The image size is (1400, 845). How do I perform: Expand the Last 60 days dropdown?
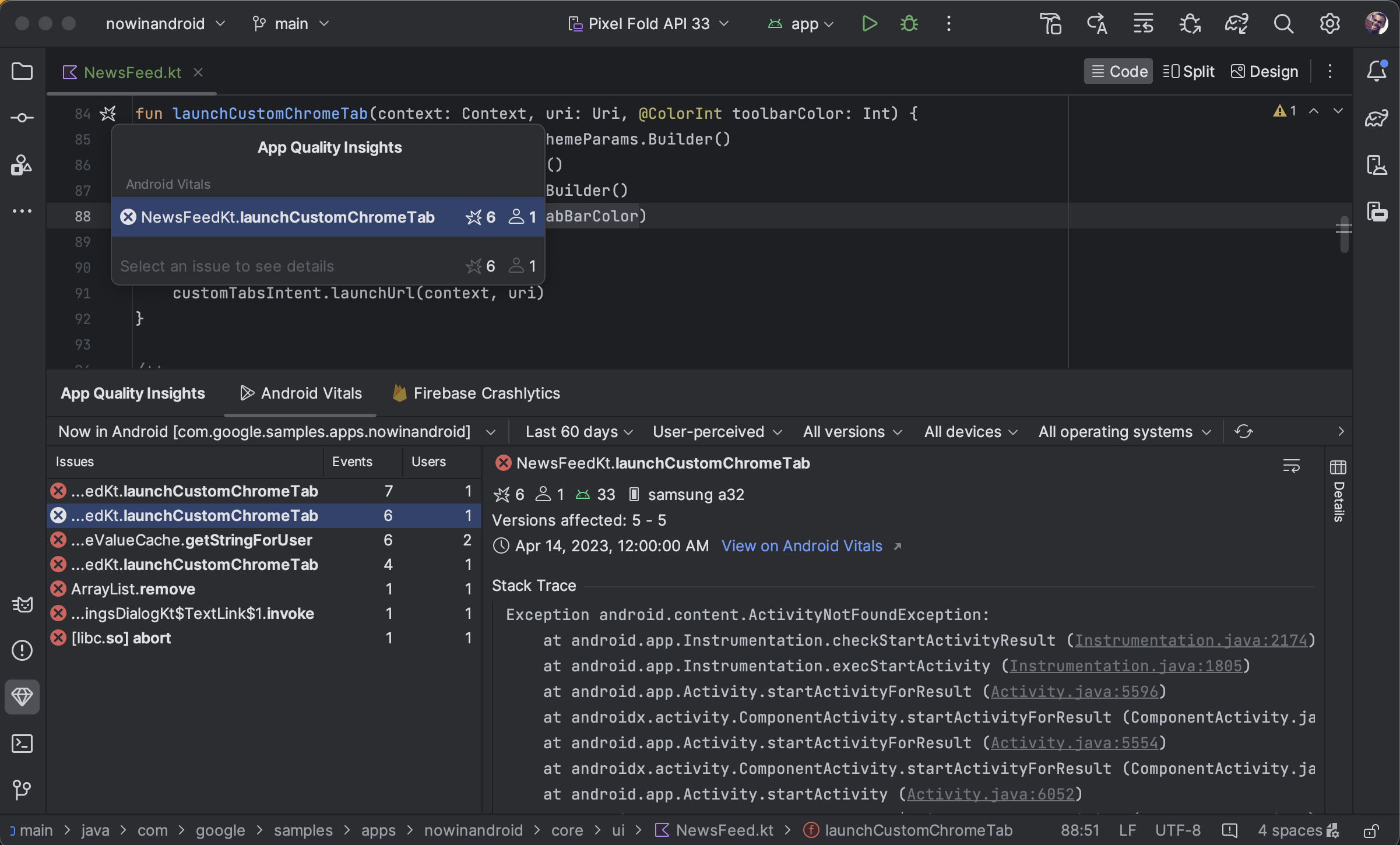point(579,432)
